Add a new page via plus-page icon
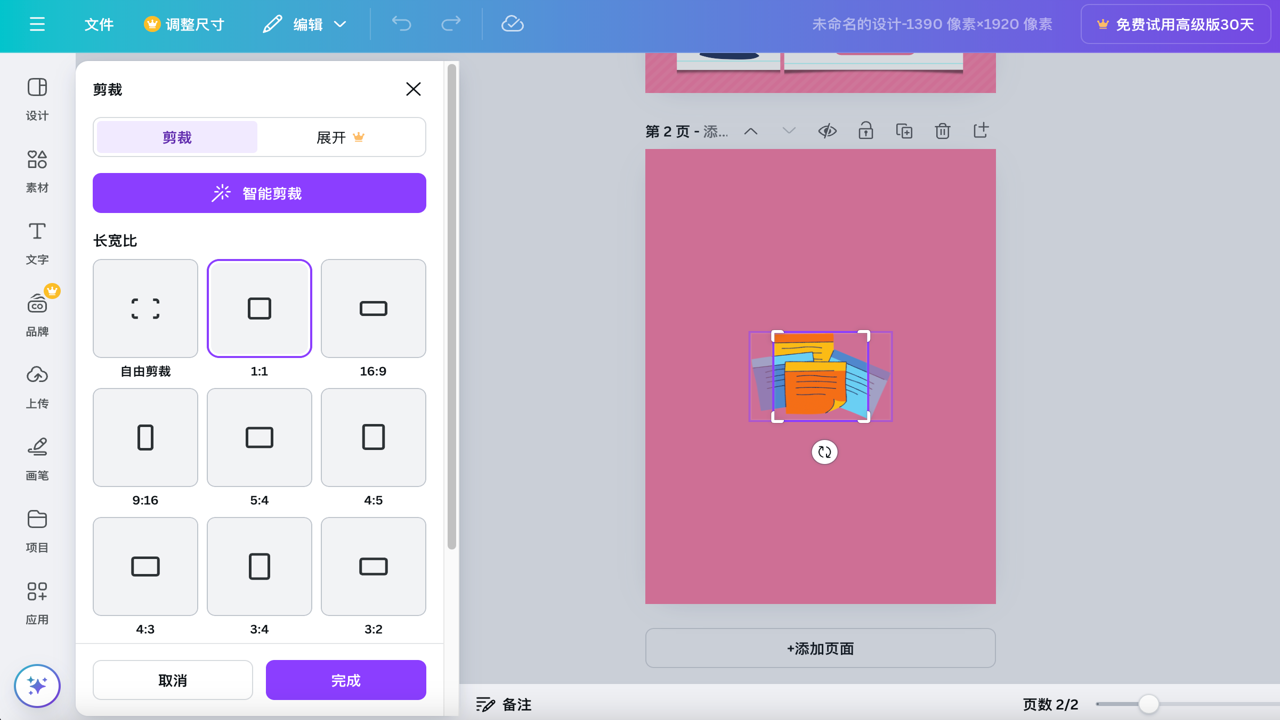The height and width of the screenshot is (720, 1280). tap(981, 131)
